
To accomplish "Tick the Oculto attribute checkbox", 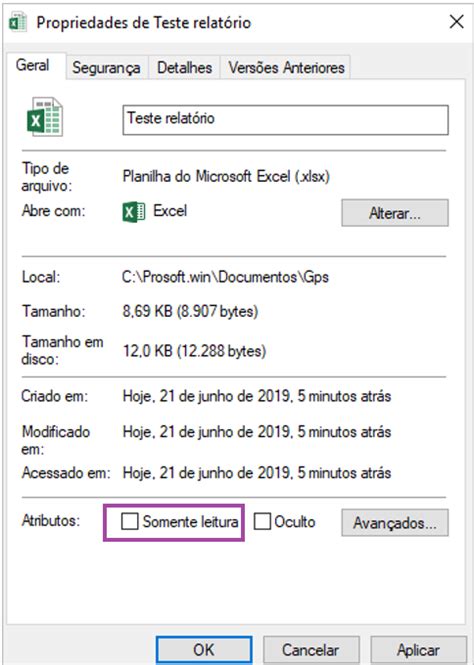I will tap(262, 521).
